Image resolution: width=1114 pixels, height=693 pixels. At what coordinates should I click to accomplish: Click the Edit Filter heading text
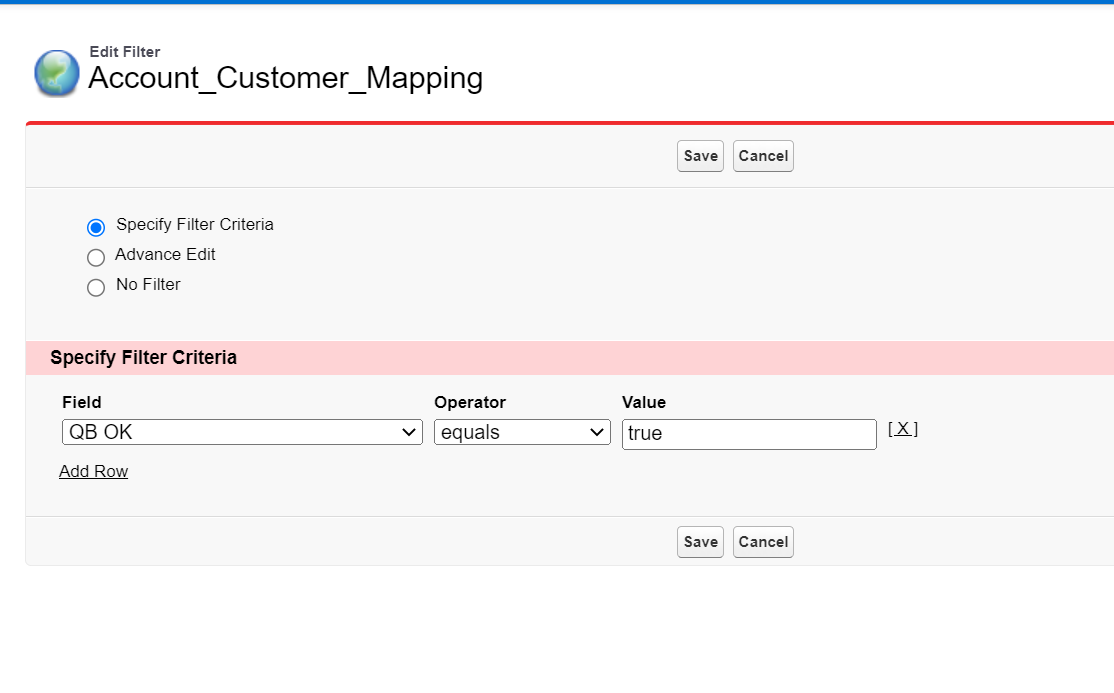[x=125, y=52]
